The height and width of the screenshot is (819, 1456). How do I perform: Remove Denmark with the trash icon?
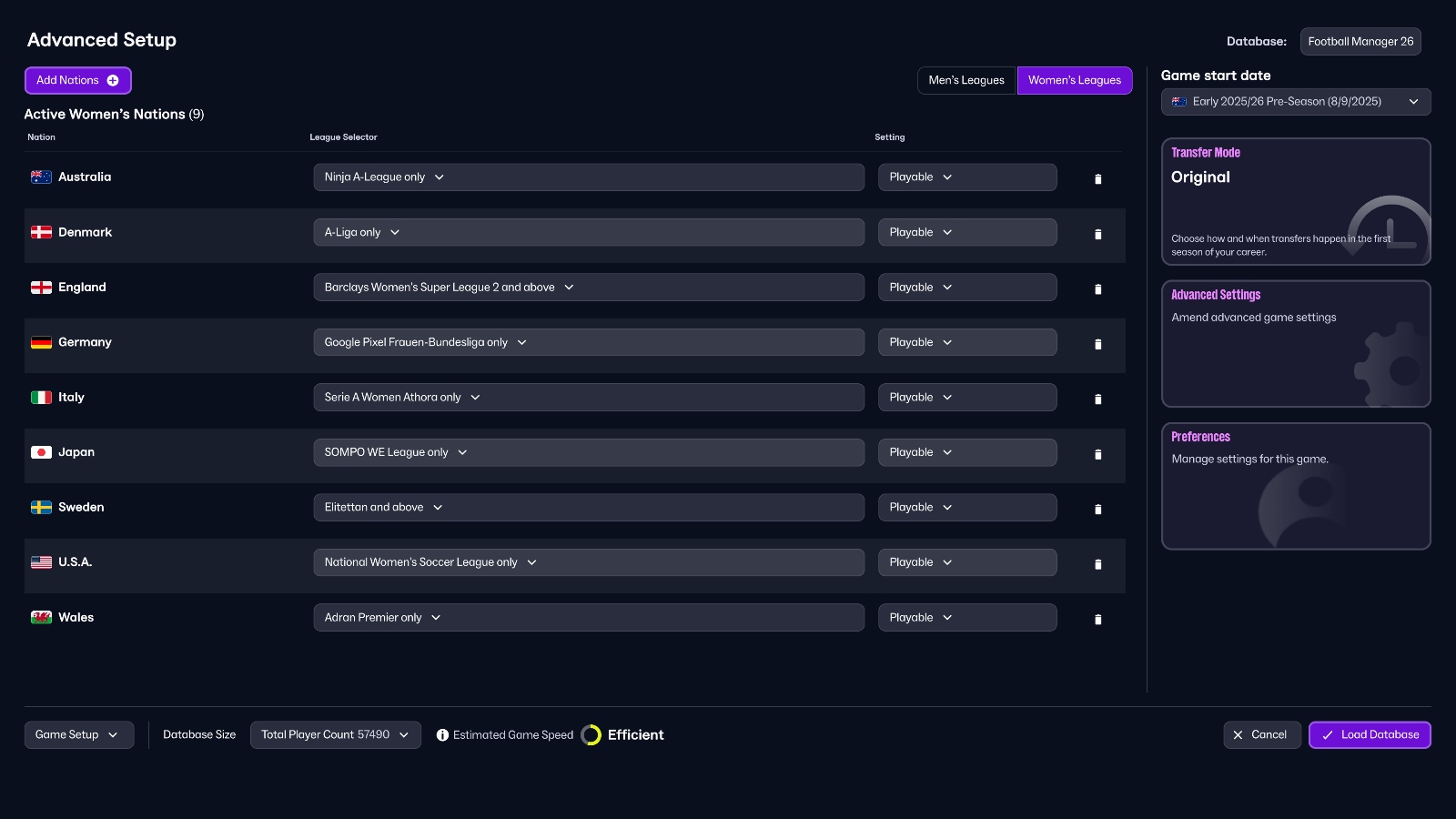[1097, 234]
